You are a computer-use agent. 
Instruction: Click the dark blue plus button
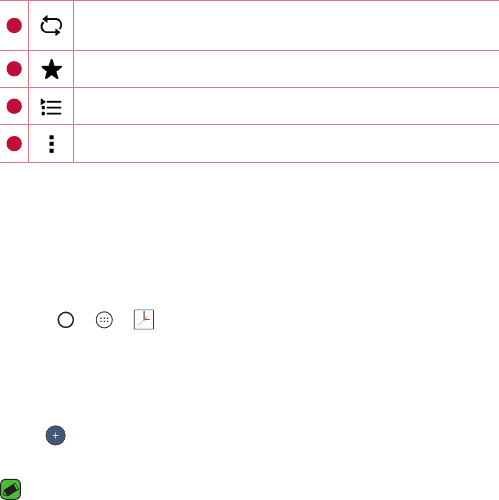point(56,435)
